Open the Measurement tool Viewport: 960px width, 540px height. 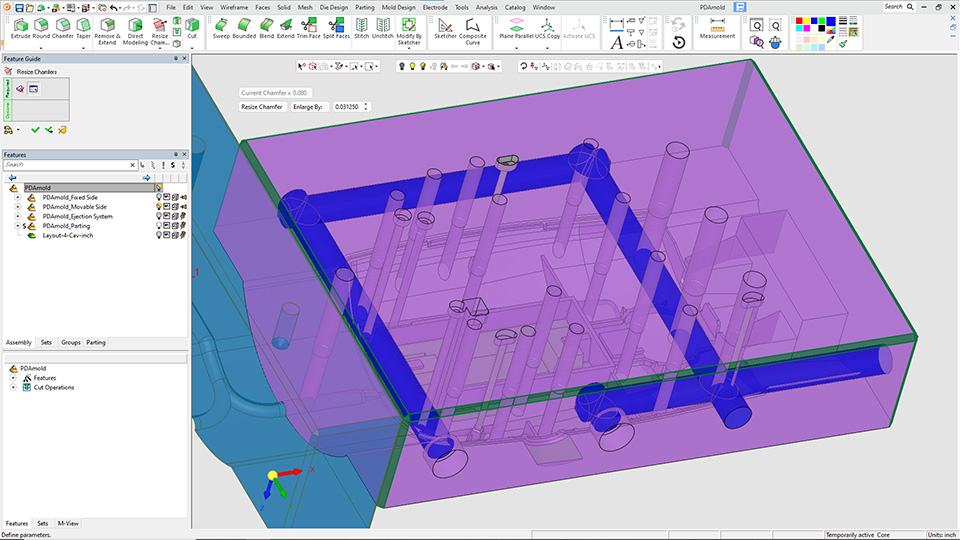click(717, 29)
